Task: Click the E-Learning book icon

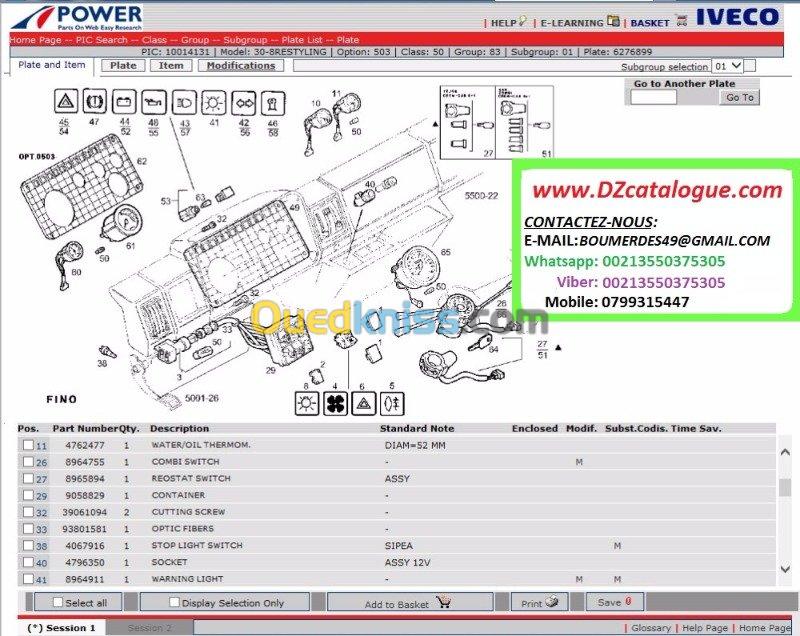Action: [614, 21]
